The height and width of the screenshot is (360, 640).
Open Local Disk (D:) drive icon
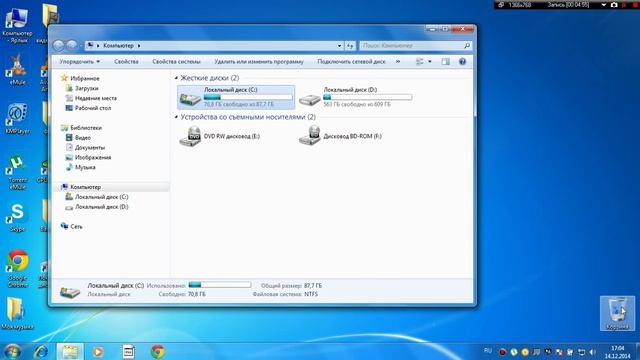tap(310, 98)
